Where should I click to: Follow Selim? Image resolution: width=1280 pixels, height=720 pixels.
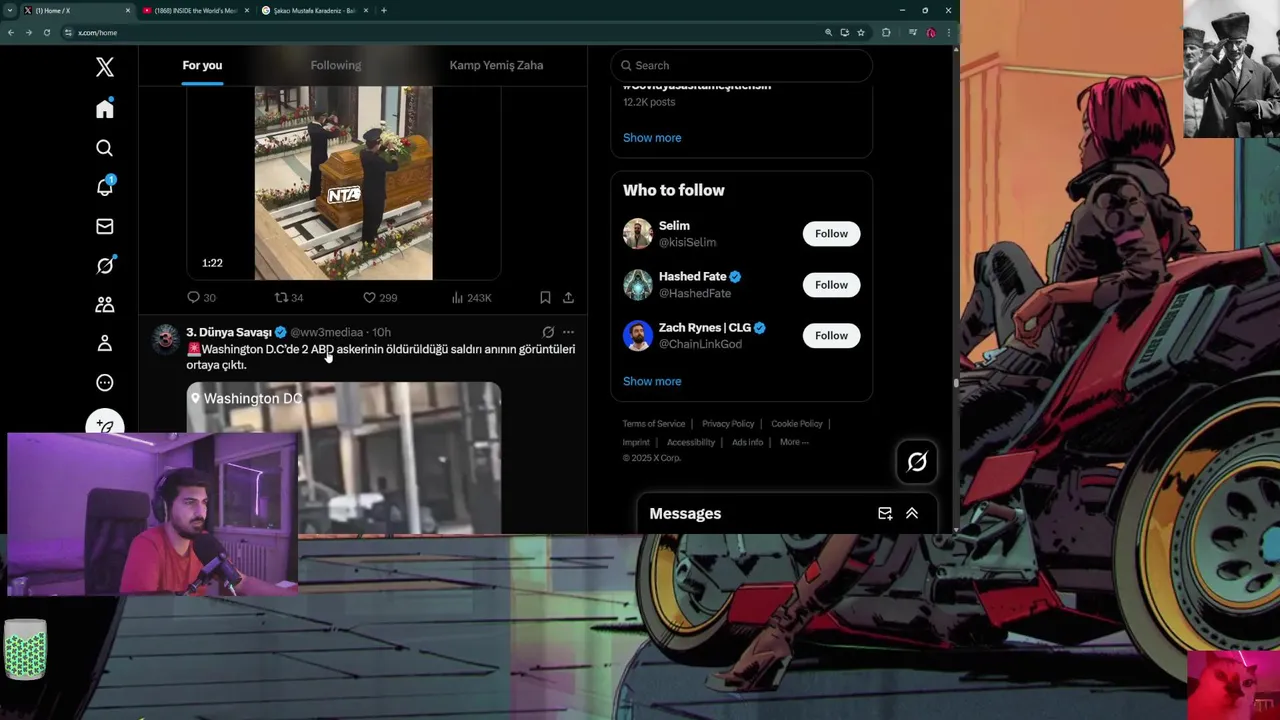pos(831,234)
